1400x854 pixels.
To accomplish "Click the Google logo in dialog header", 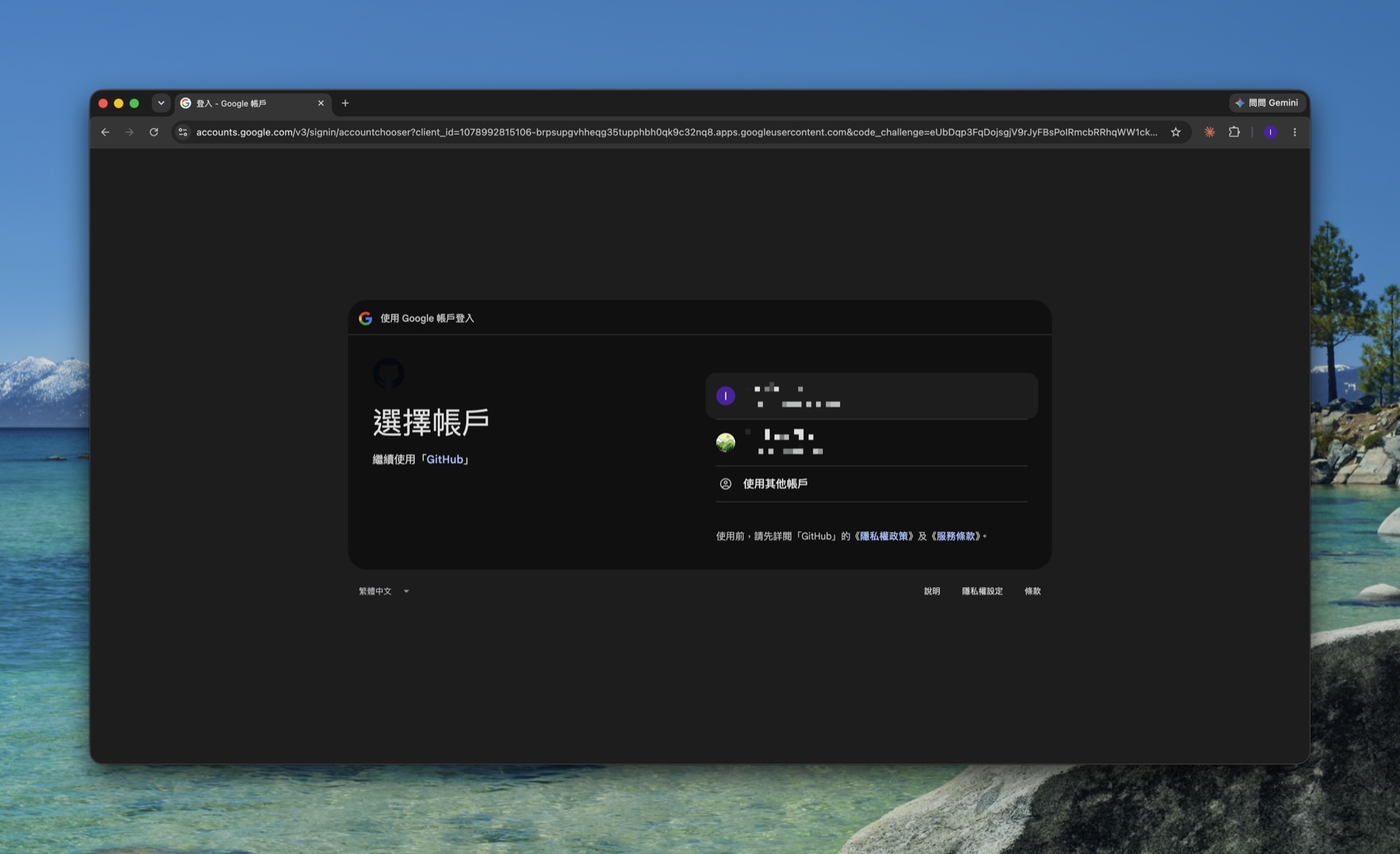I will pyautogui.click(x=366, y=318).
